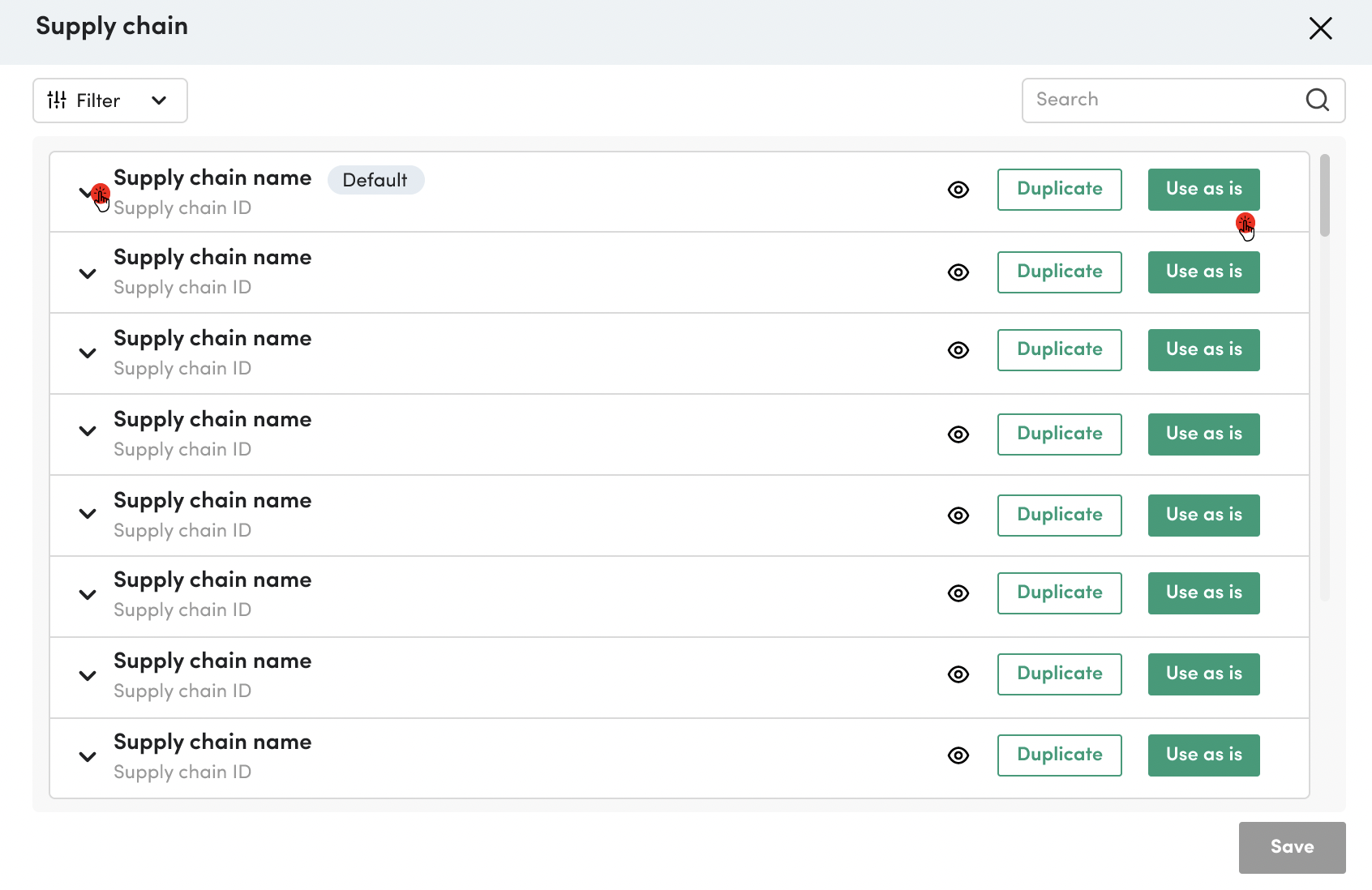1372x890 pixels.
Task: Open the Filter dropdown
Action: [x=110, y=101]
